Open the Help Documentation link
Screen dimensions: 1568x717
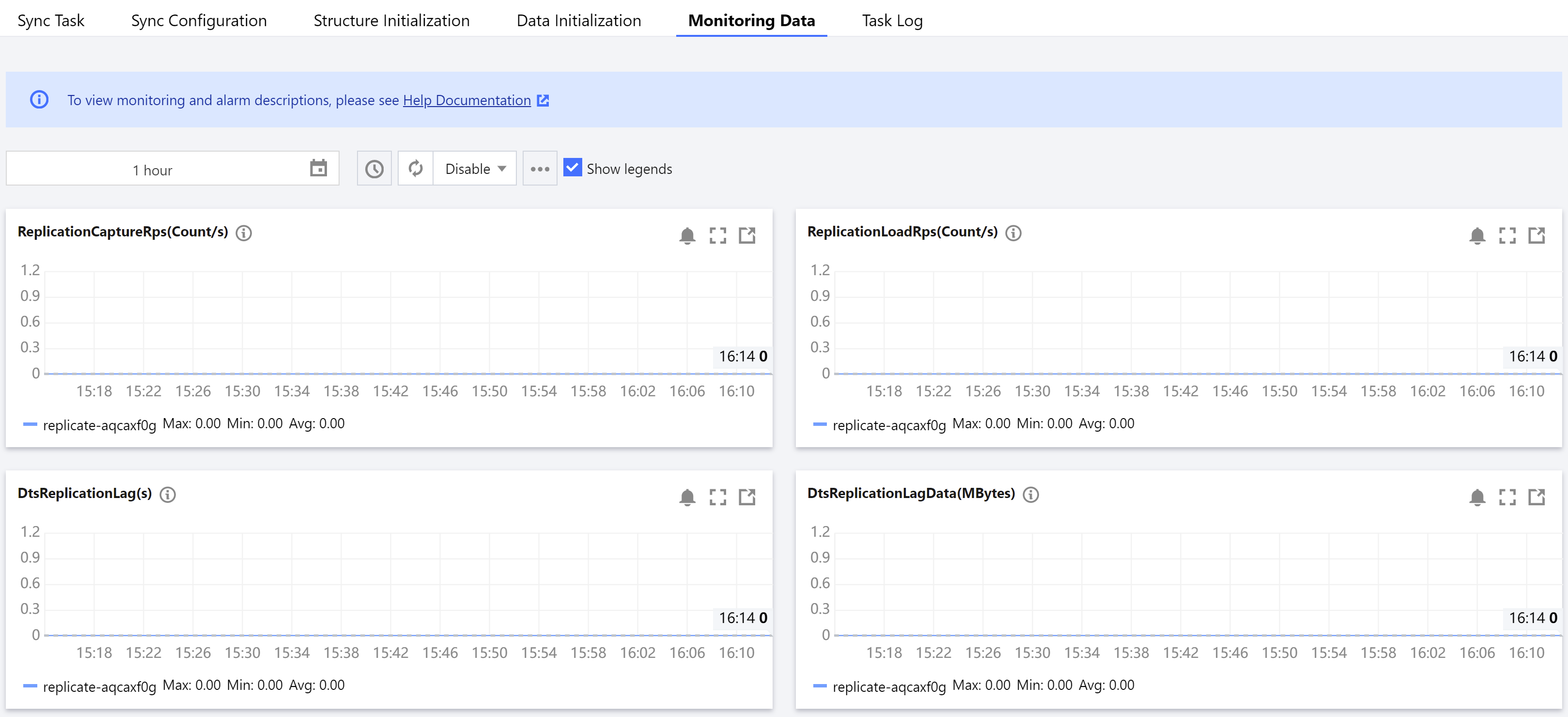[467, 100]
